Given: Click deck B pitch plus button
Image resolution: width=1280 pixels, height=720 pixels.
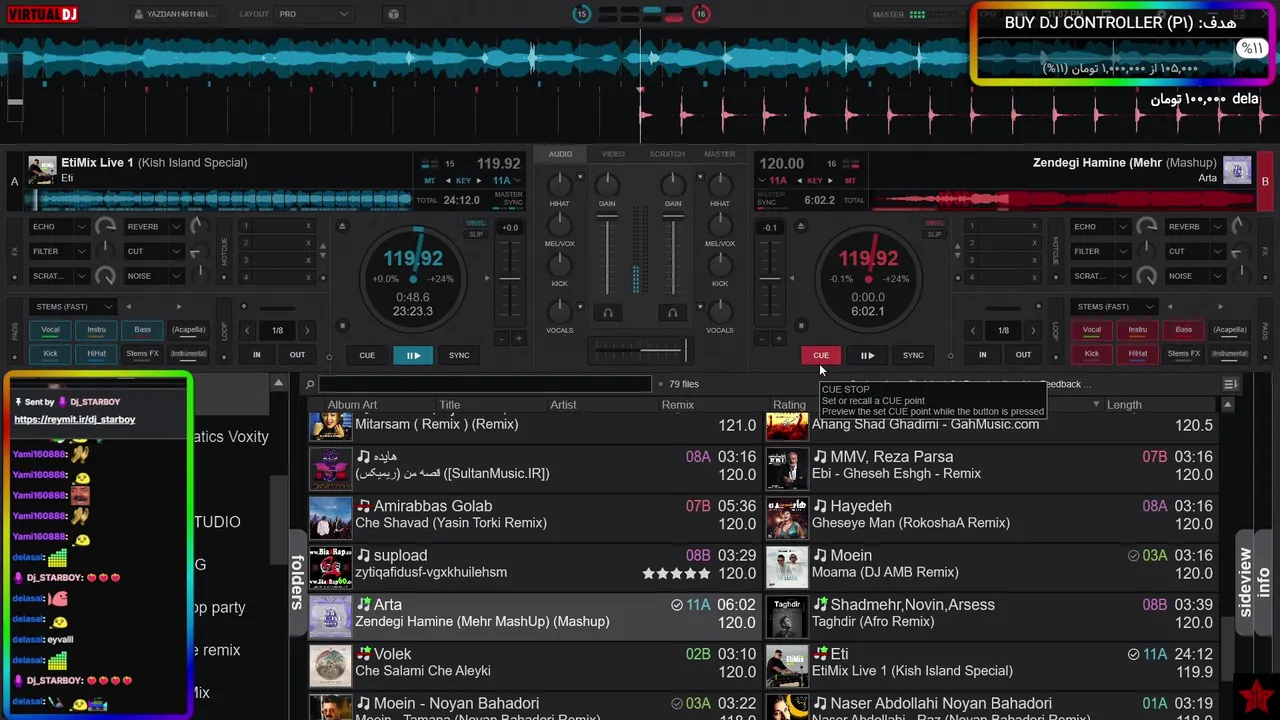Looking at the screenshot, I should pyautogui.click(x=778, y=339).
